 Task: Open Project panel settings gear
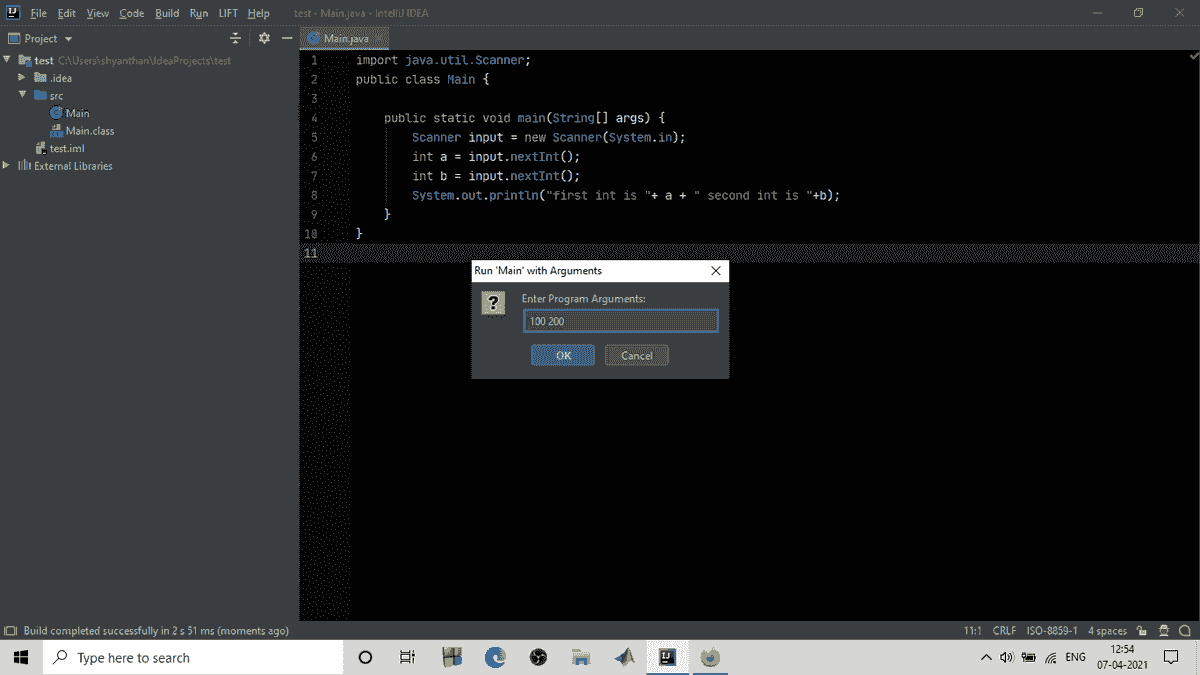point(264,38)
